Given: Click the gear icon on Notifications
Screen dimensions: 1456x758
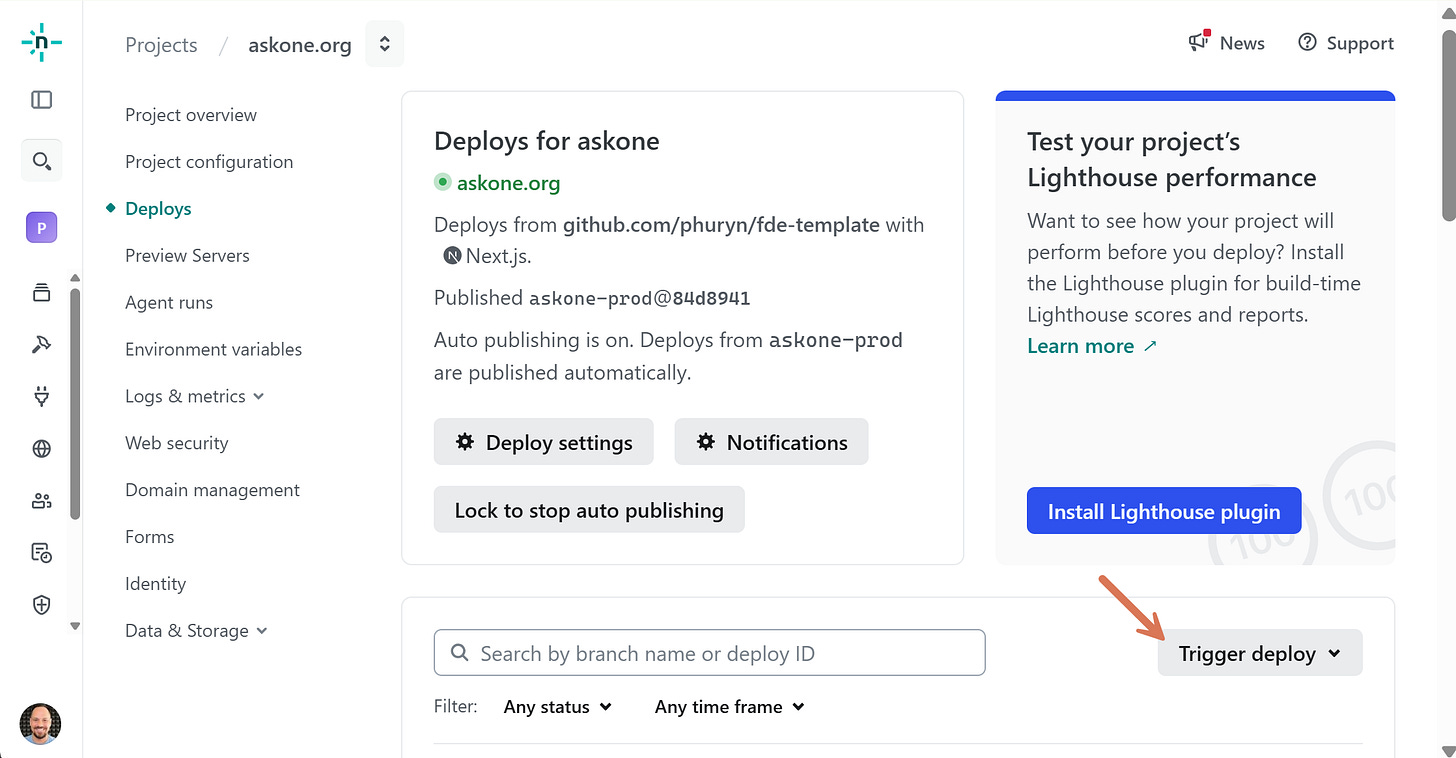Looking at the screenshot, I should pyautogui.click(x=706, y=441).
